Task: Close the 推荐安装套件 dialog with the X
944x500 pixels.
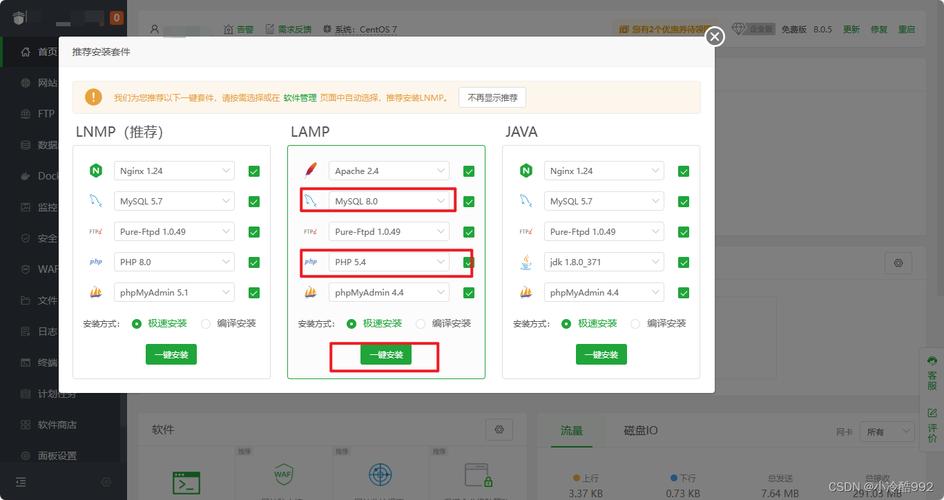Action: point(714,37)
